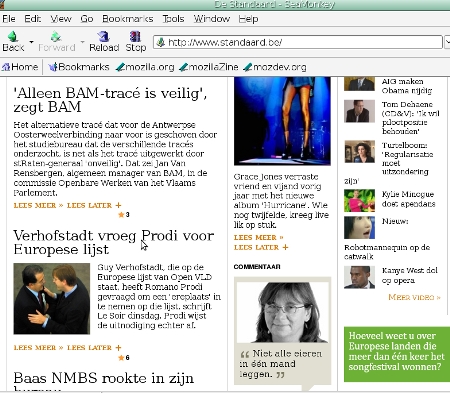Open the Edit menu
Viewport: 450px width, 393px height.
[33, 19]
